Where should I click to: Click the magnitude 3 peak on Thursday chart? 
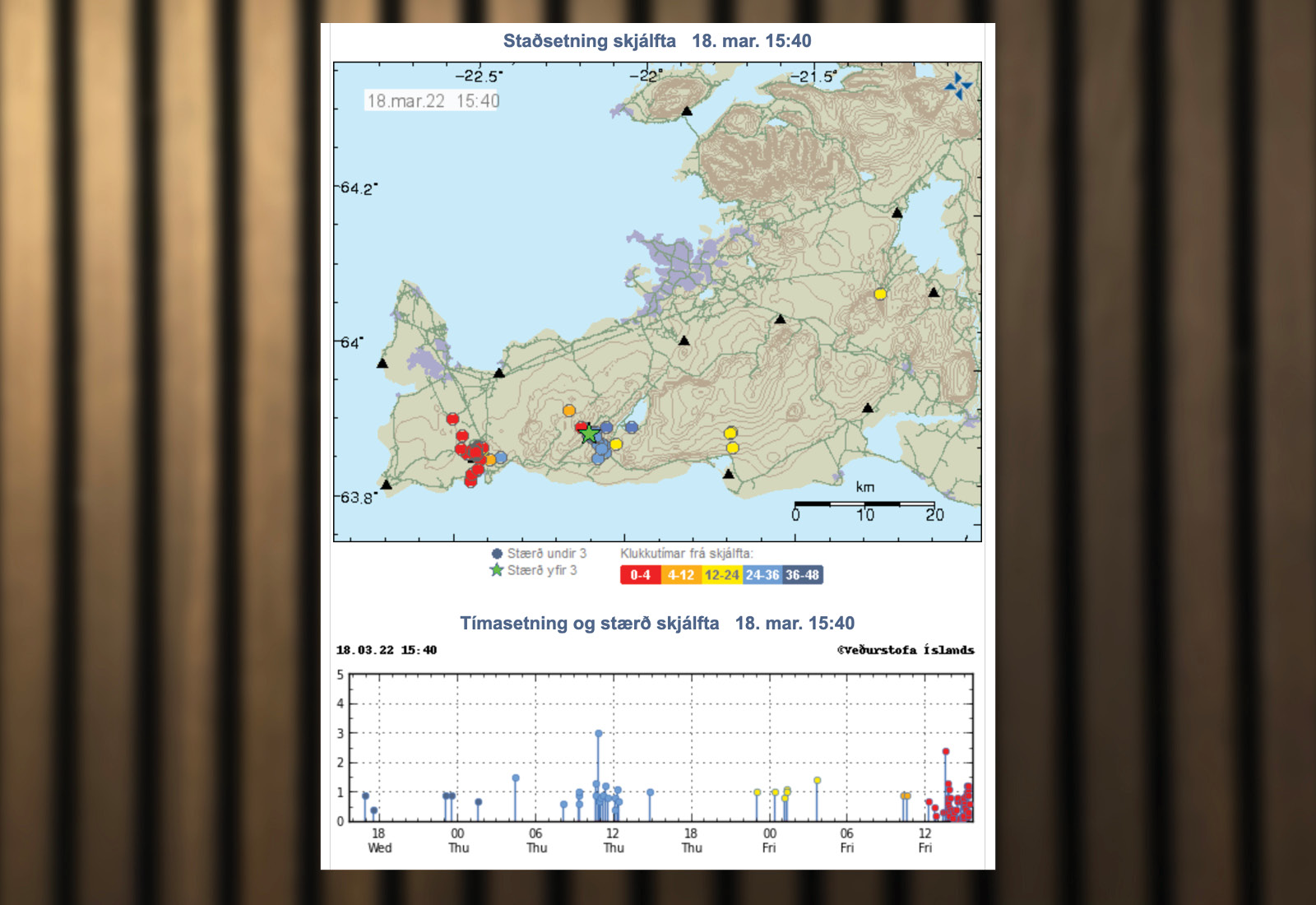pos(598,733)
